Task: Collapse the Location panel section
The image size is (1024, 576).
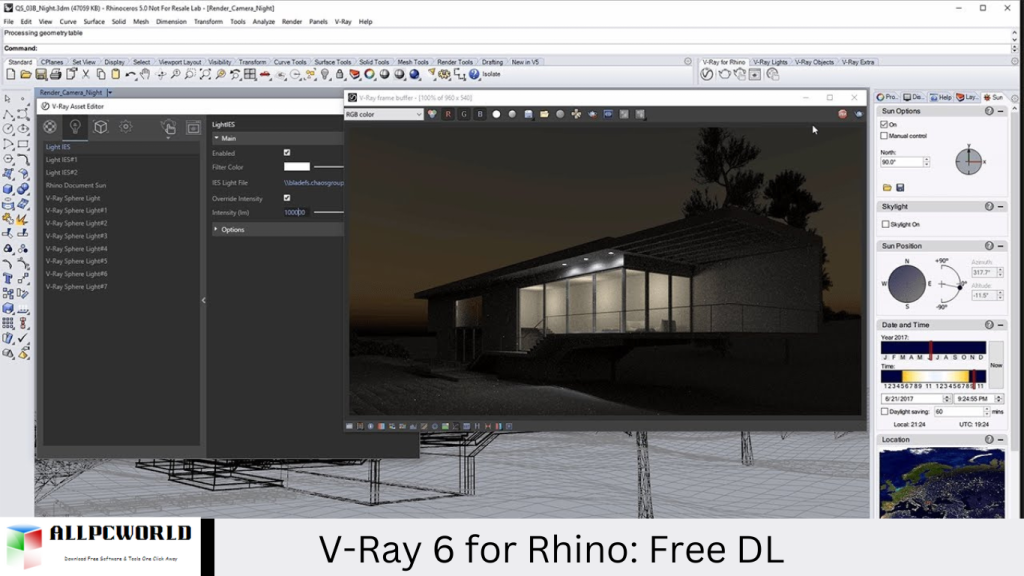Action: coord(1000,440)
